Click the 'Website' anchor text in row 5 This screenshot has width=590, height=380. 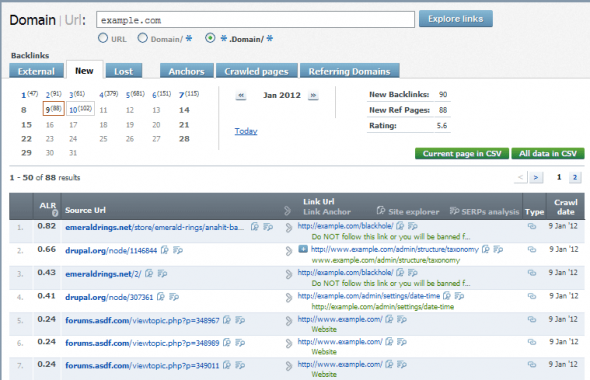324,330
